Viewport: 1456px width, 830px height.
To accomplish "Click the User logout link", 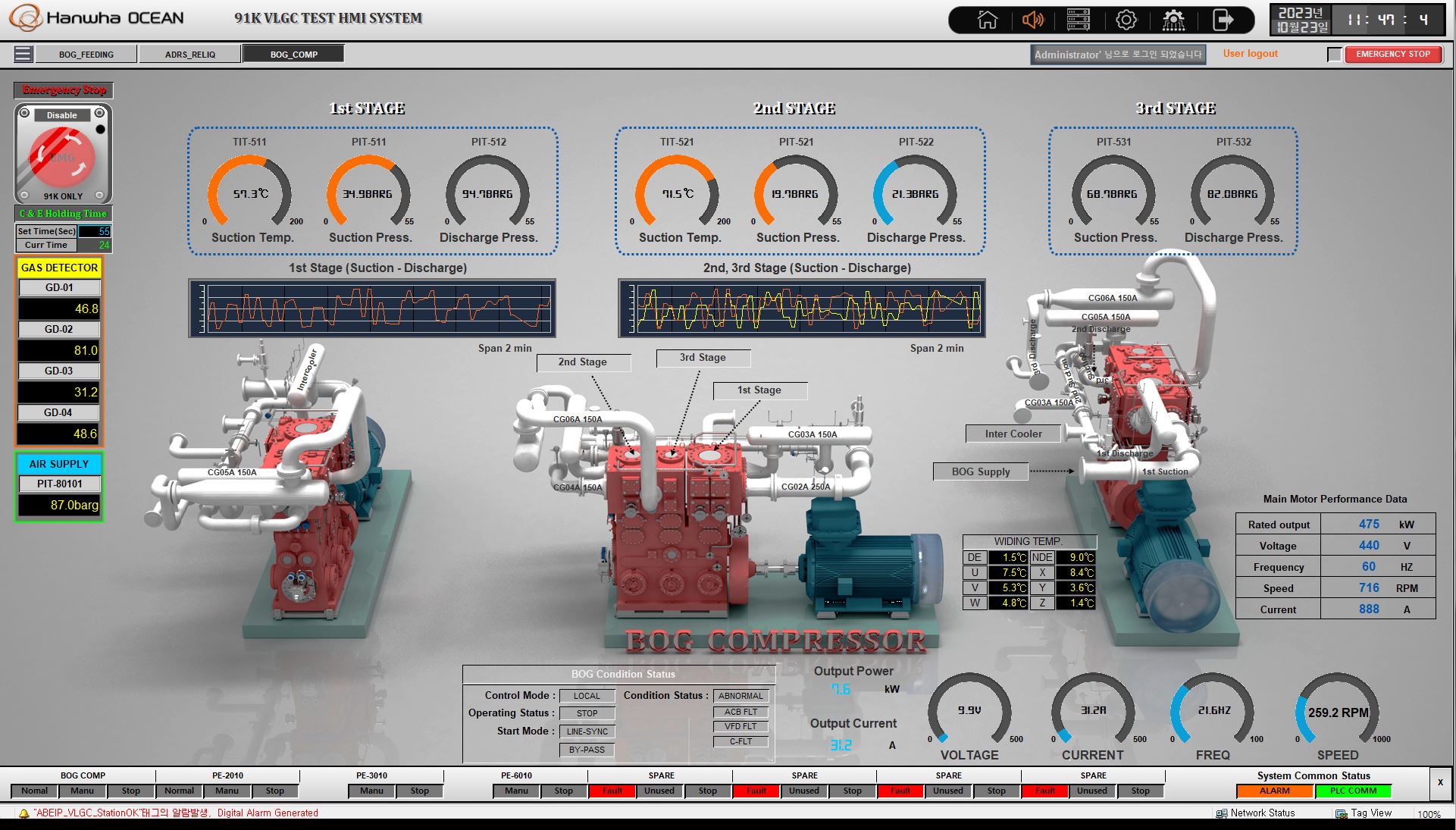I will [x=1250, y=54].
